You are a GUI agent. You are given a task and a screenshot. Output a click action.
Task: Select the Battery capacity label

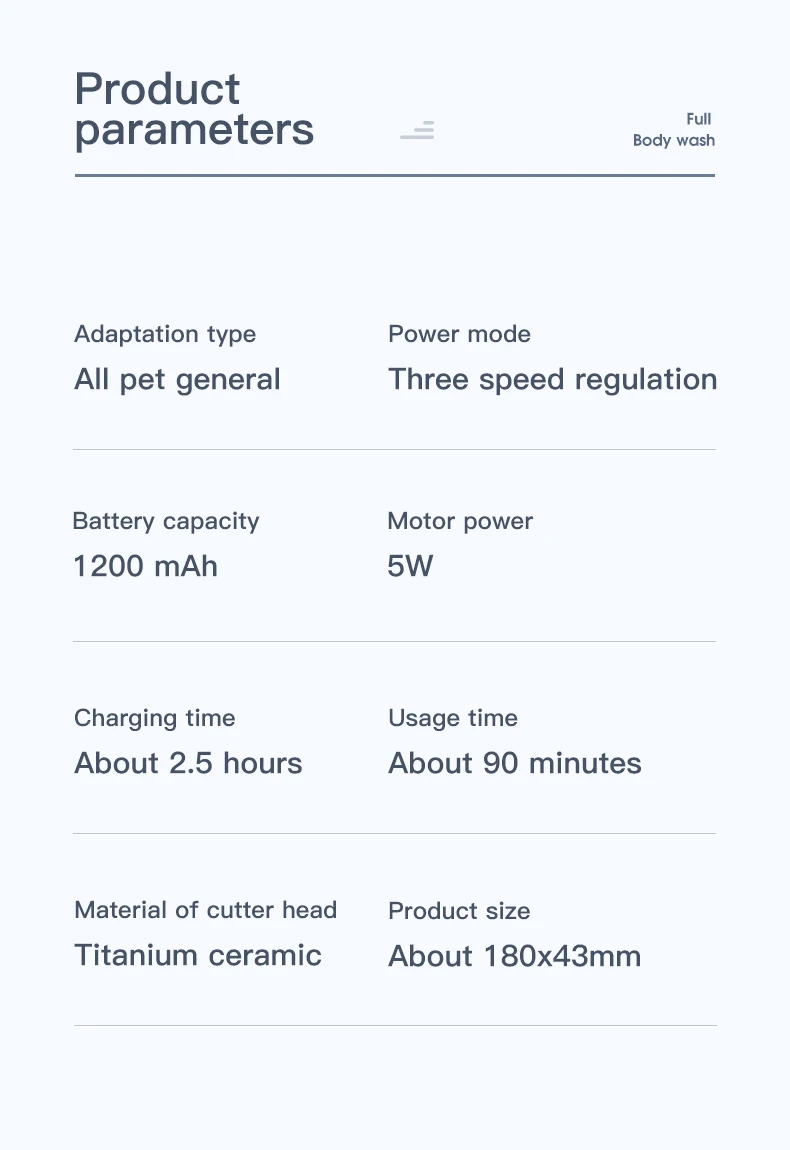point(166,521)
